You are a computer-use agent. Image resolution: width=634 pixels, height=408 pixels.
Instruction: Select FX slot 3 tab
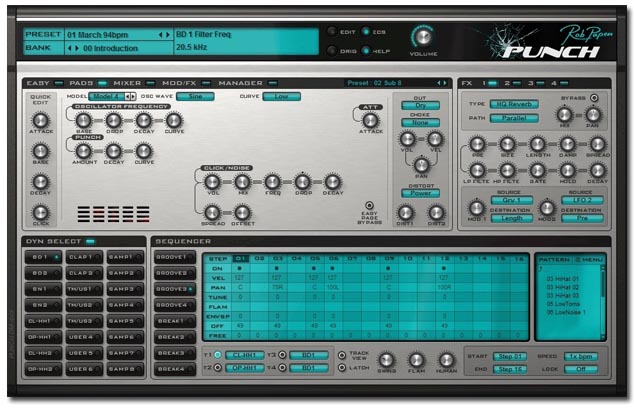tap(536, 83)
